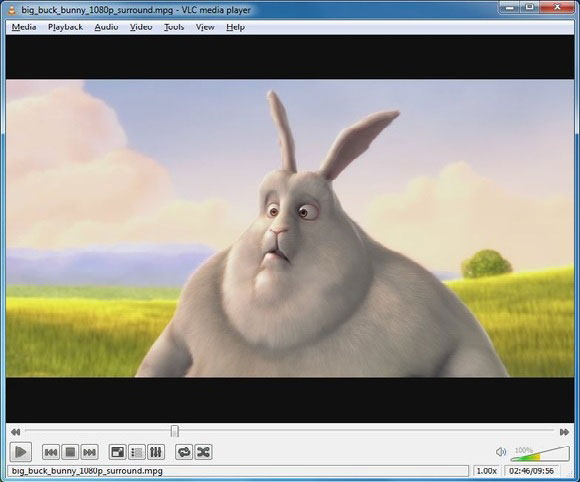
Task: Toggle fullscreen video mode icon
Action: (118, 452)
